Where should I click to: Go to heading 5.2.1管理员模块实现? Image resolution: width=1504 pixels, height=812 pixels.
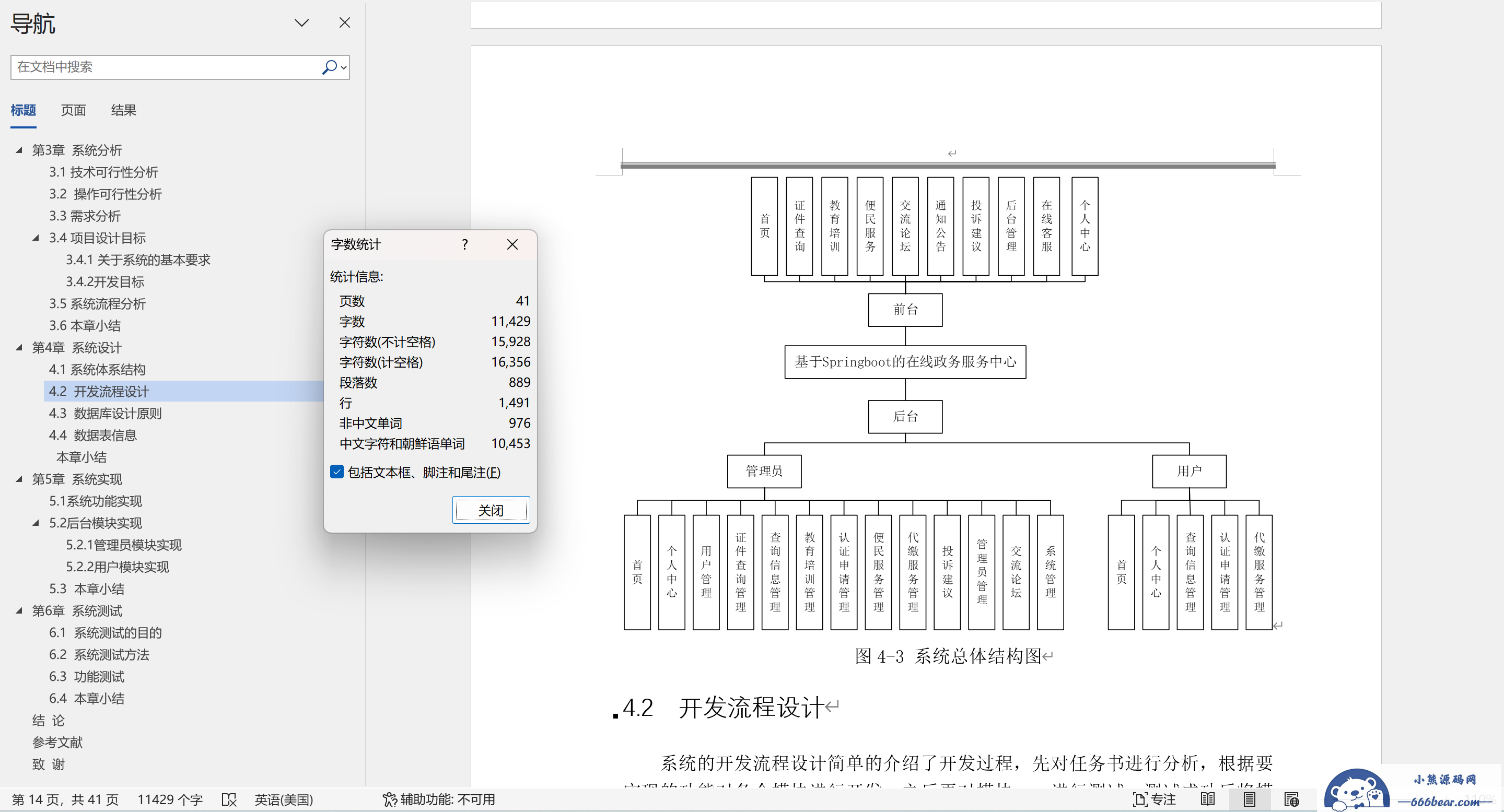pyautogui.click(x=123, y=545)
